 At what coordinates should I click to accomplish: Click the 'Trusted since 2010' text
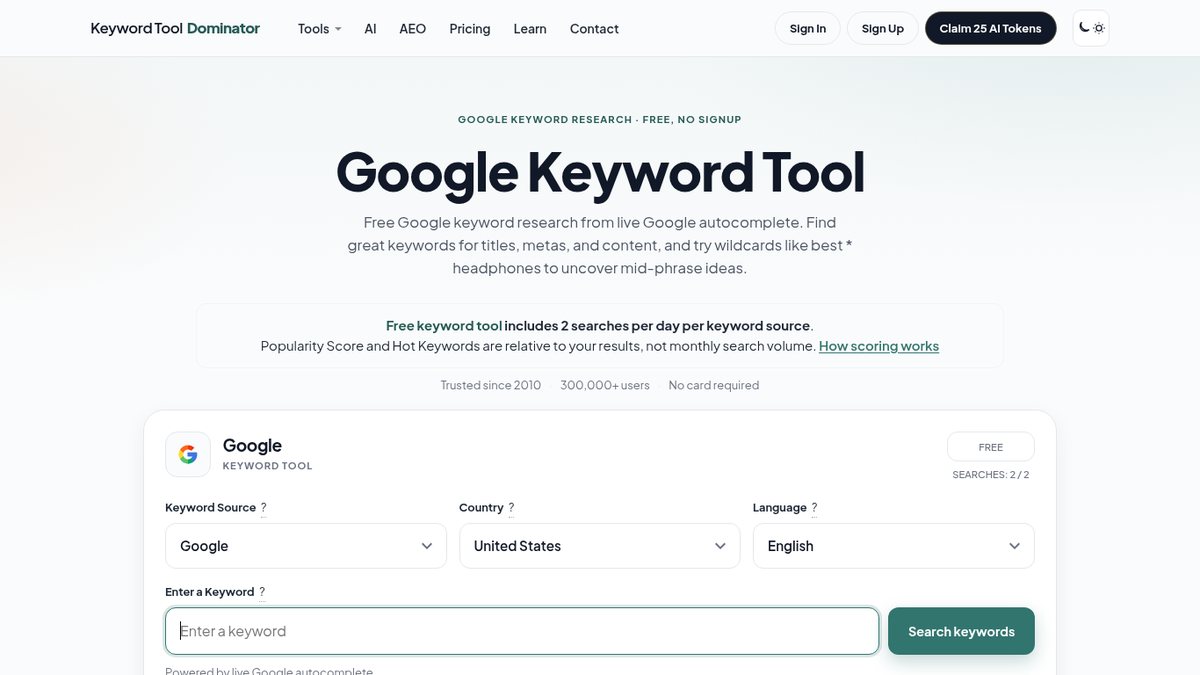491,385
